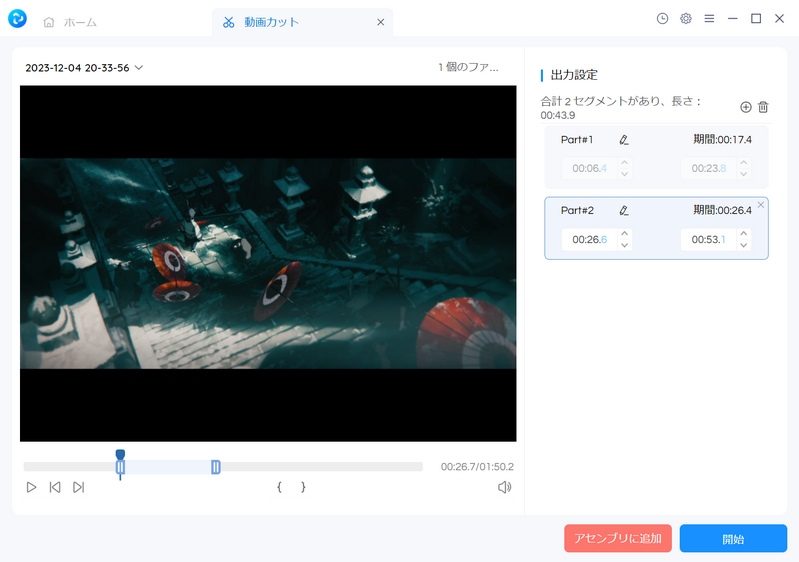Click the video preview frame
This screenshot has width=799, height=562.
(x=268, y=263)
